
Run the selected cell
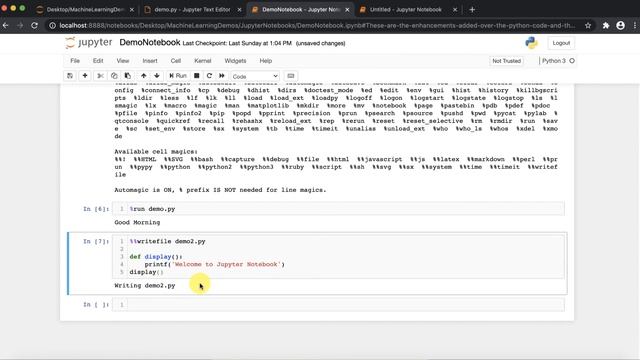[x=178, y=76]
